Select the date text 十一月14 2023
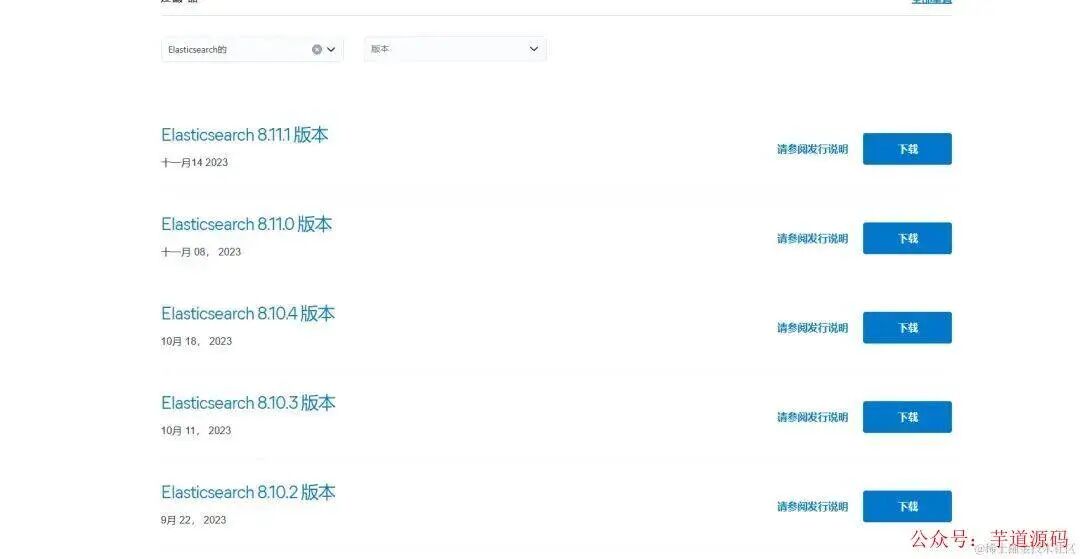This screenshot has width=1080, height=559. (x=194, y=162)
